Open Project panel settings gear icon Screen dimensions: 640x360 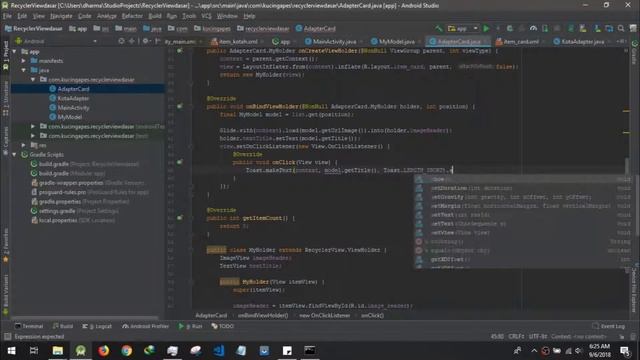pos(145,41)
